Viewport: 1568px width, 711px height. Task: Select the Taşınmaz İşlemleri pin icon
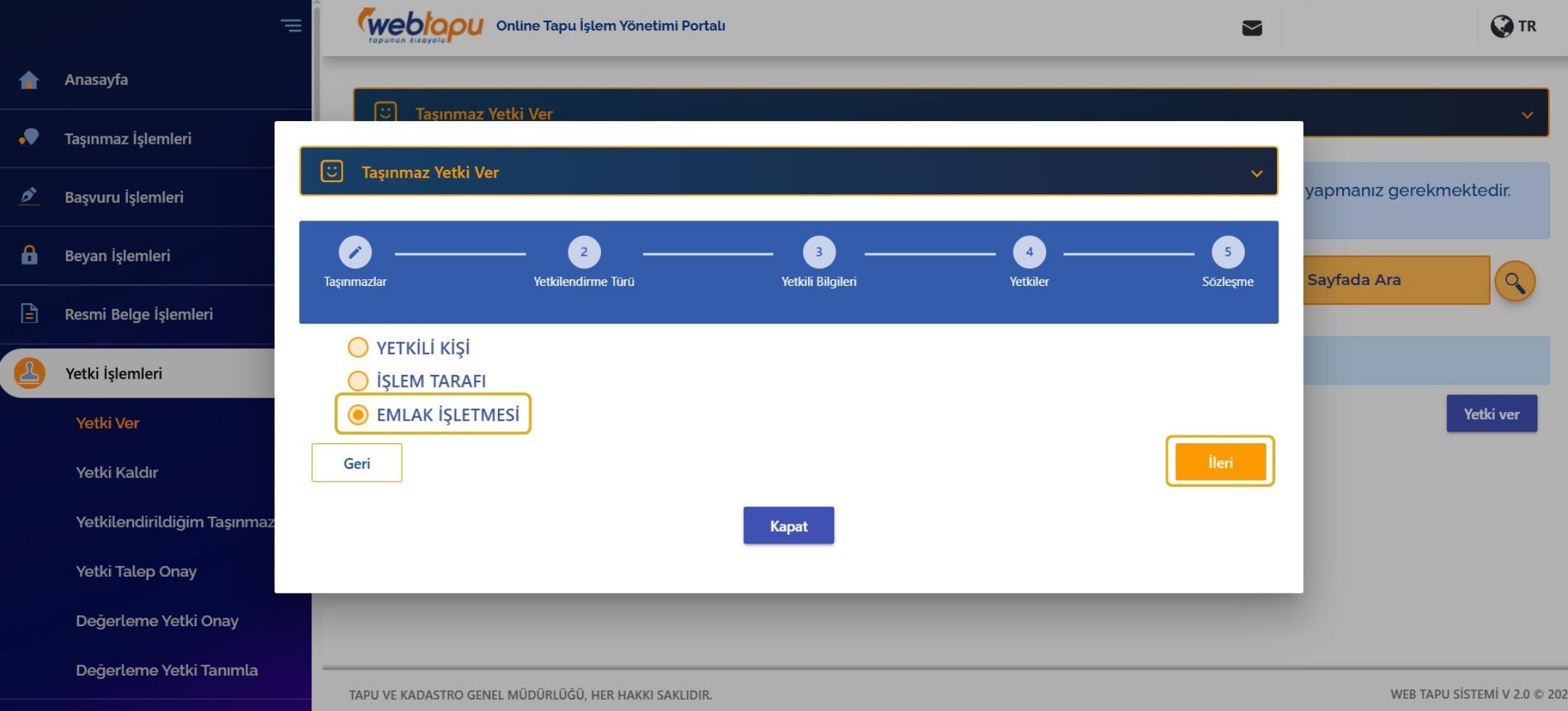[29, 138]
